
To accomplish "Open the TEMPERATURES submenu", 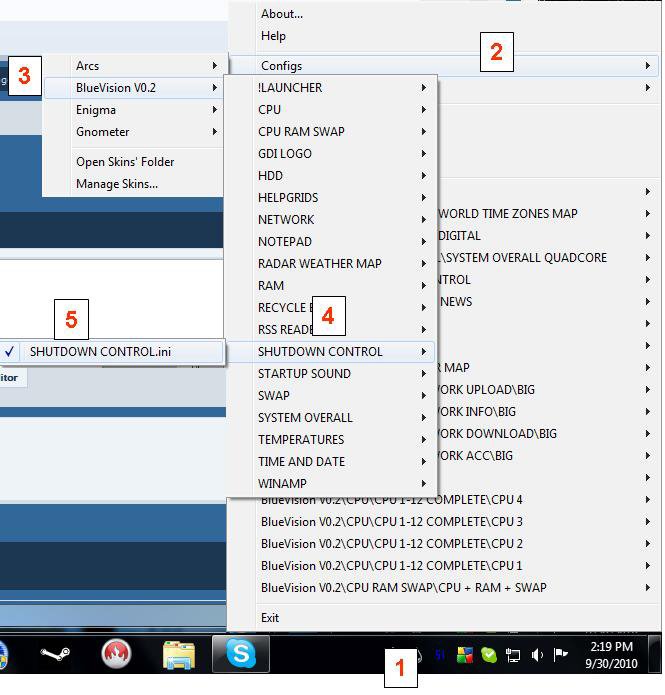I will 331,440.
